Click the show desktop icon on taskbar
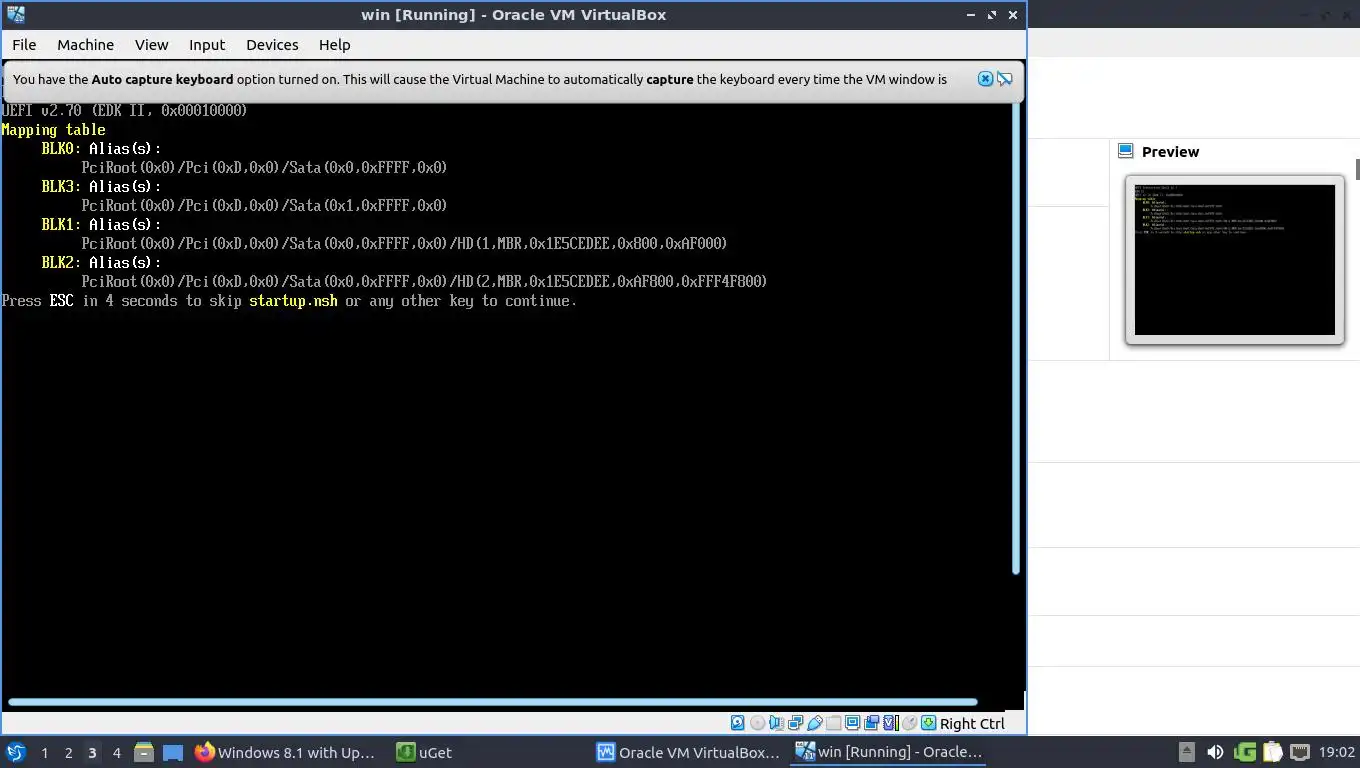1360x768 pixels. click(173, 752)
